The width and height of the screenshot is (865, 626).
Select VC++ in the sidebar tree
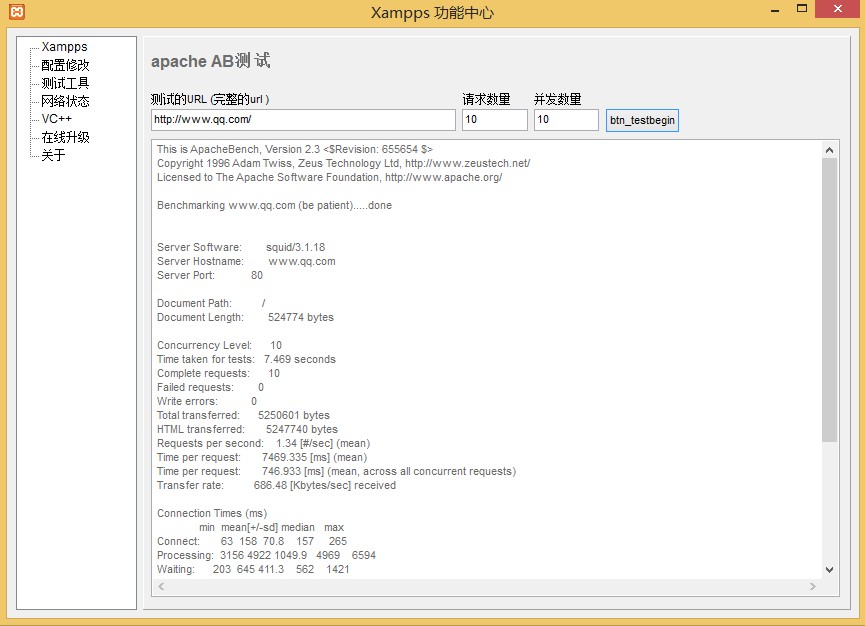pyautogui.click(x=57, y=119)
